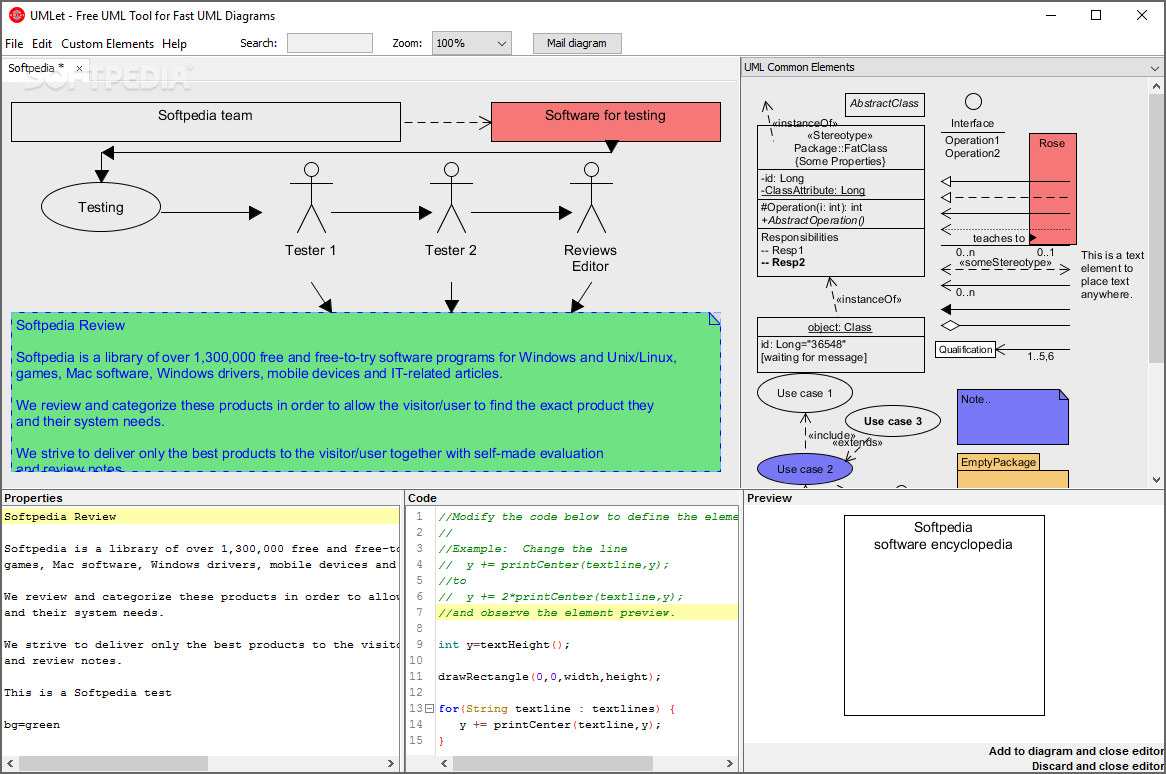Pick the AbstractClass palette element
Viewport: 1166px width, 774px height.
(884, 104)
